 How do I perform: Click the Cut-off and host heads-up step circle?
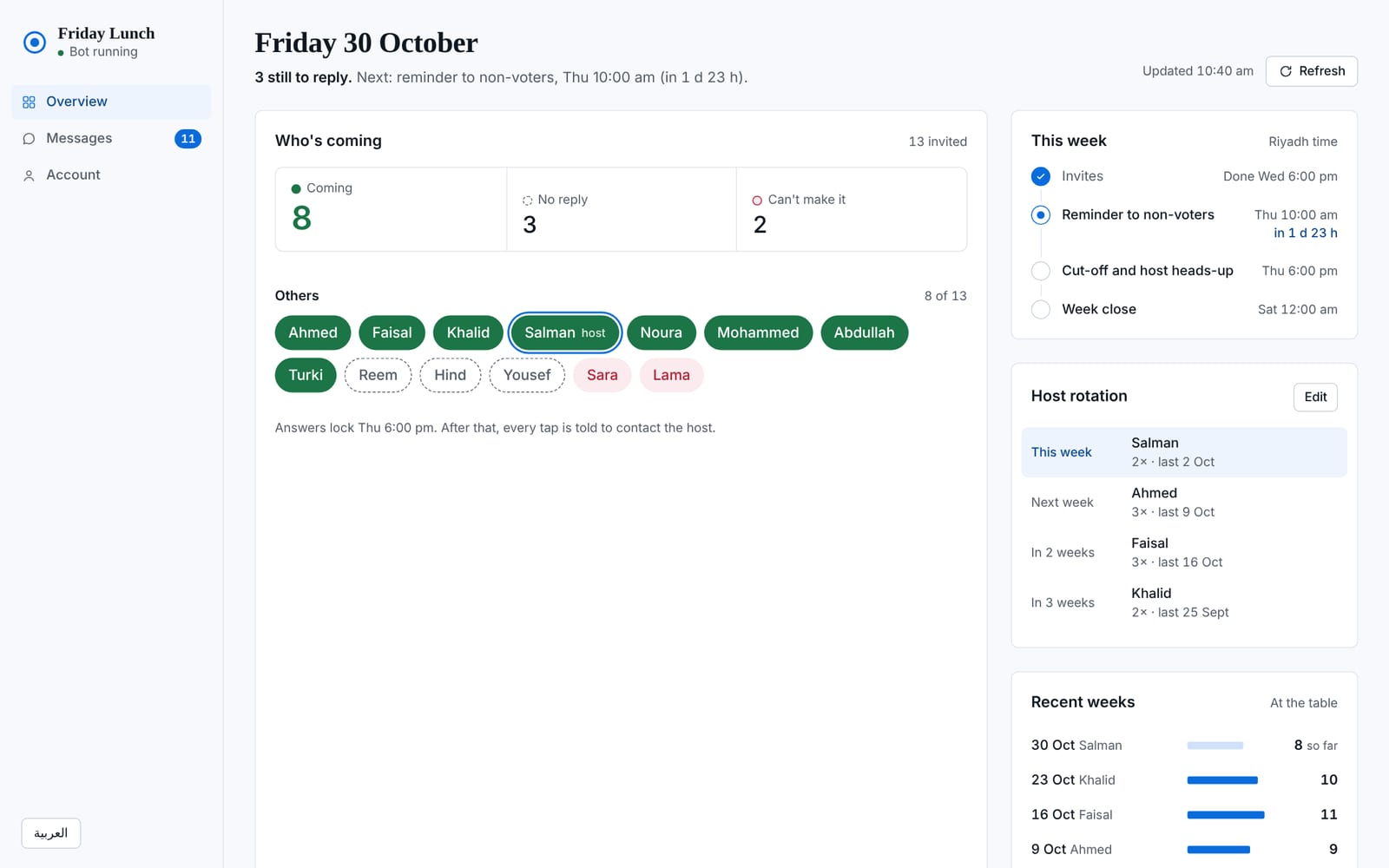click(x=1041, y=271)
